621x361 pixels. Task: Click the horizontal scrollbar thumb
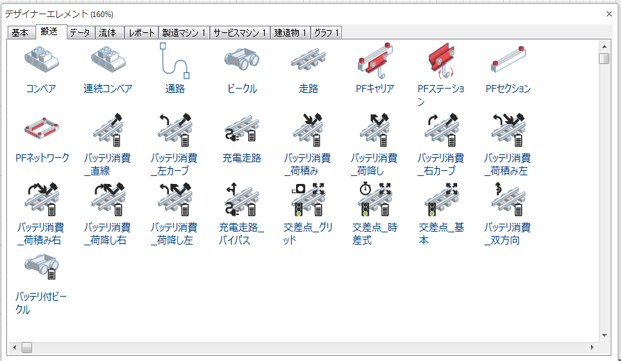coord(27,348)
